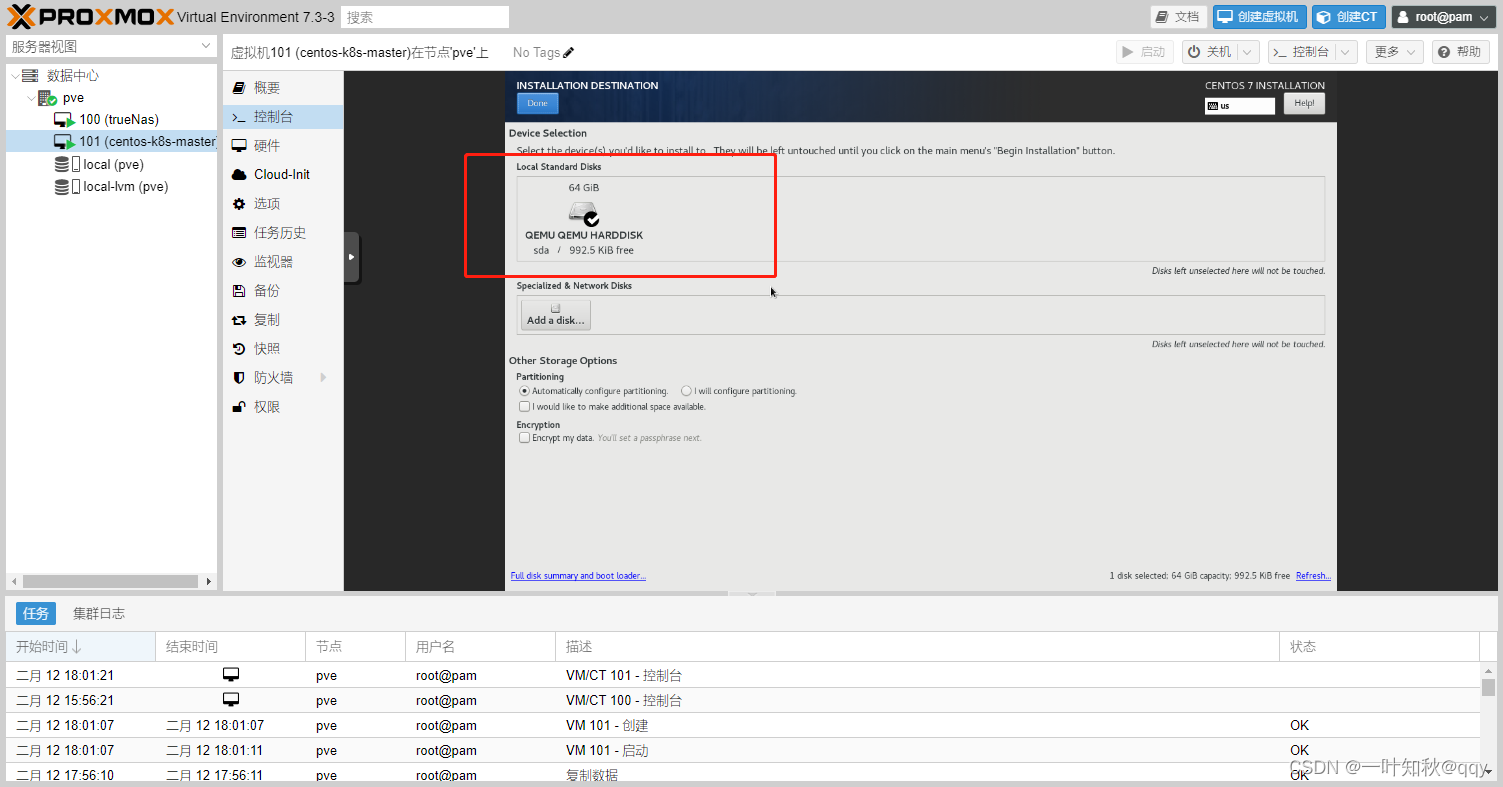Screen dimensions: 1503x787
Task: Click the 控制台 console toolbar button
Action: (1301, 52)
